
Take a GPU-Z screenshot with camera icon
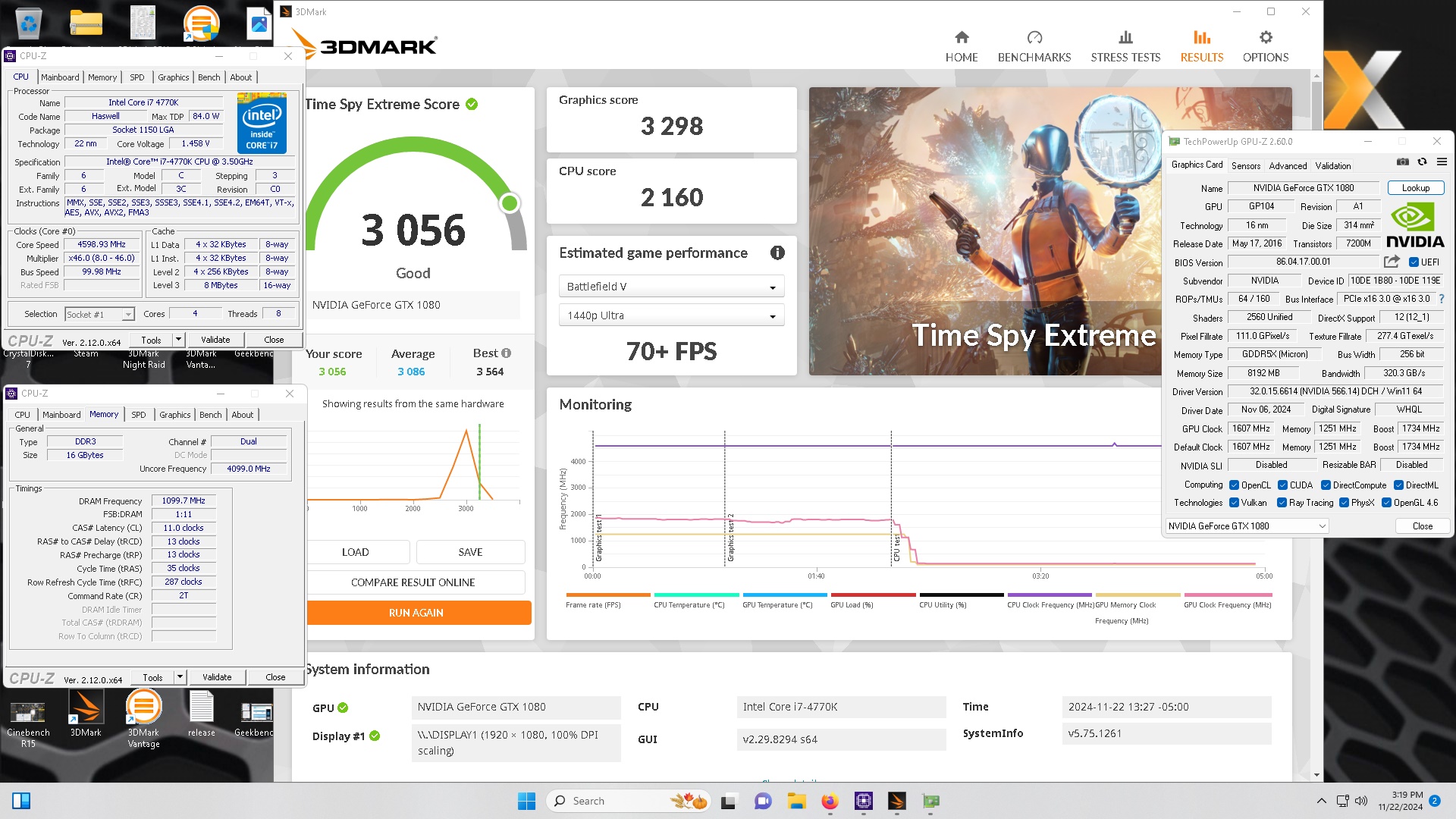[1403, 162]
